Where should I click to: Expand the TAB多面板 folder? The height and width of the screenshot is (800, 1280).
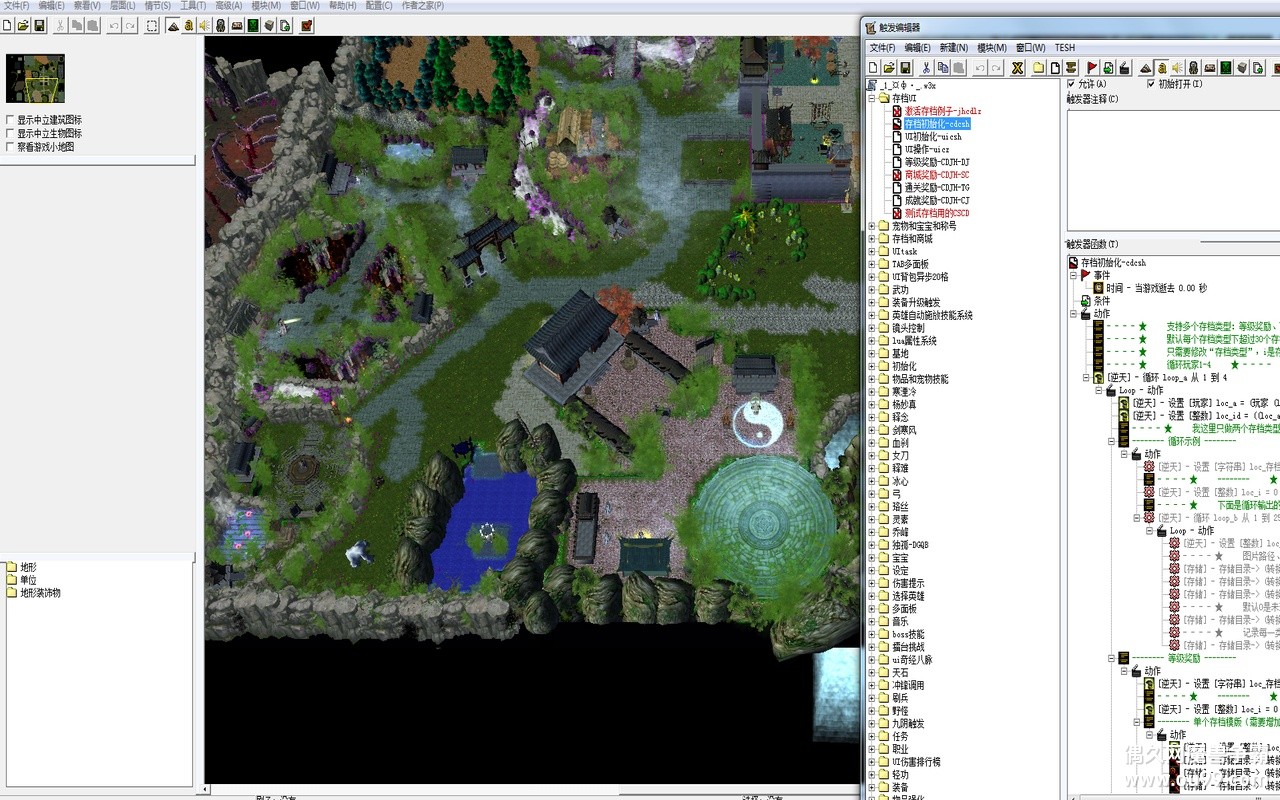coord(871,264)
